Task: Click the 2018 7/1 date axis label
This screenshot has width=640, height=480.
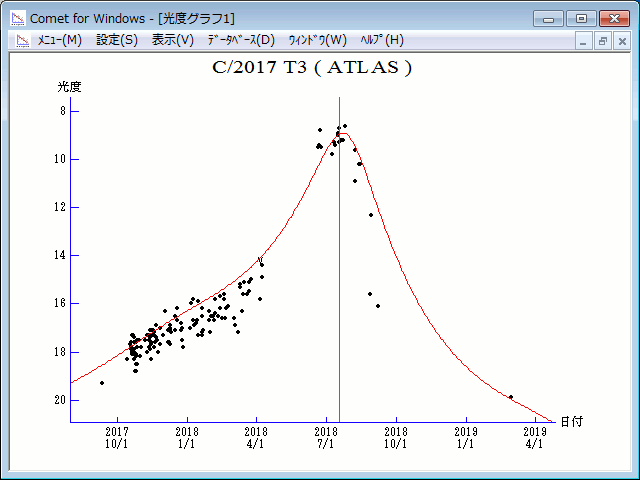Action: (x=326, y=437)
